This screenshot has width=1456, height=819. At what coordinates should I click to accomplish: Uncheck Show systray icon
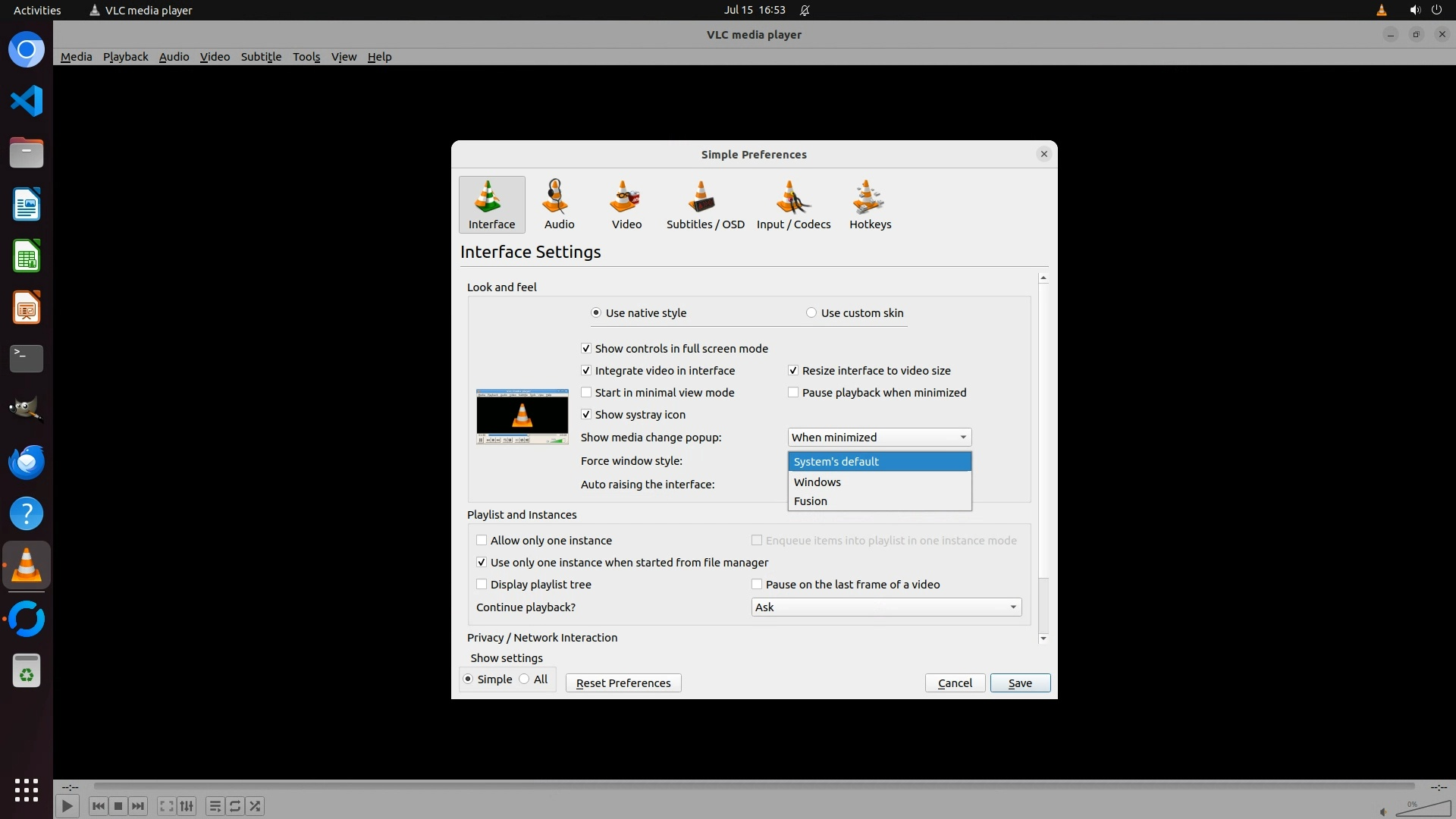tap(586, 415)
